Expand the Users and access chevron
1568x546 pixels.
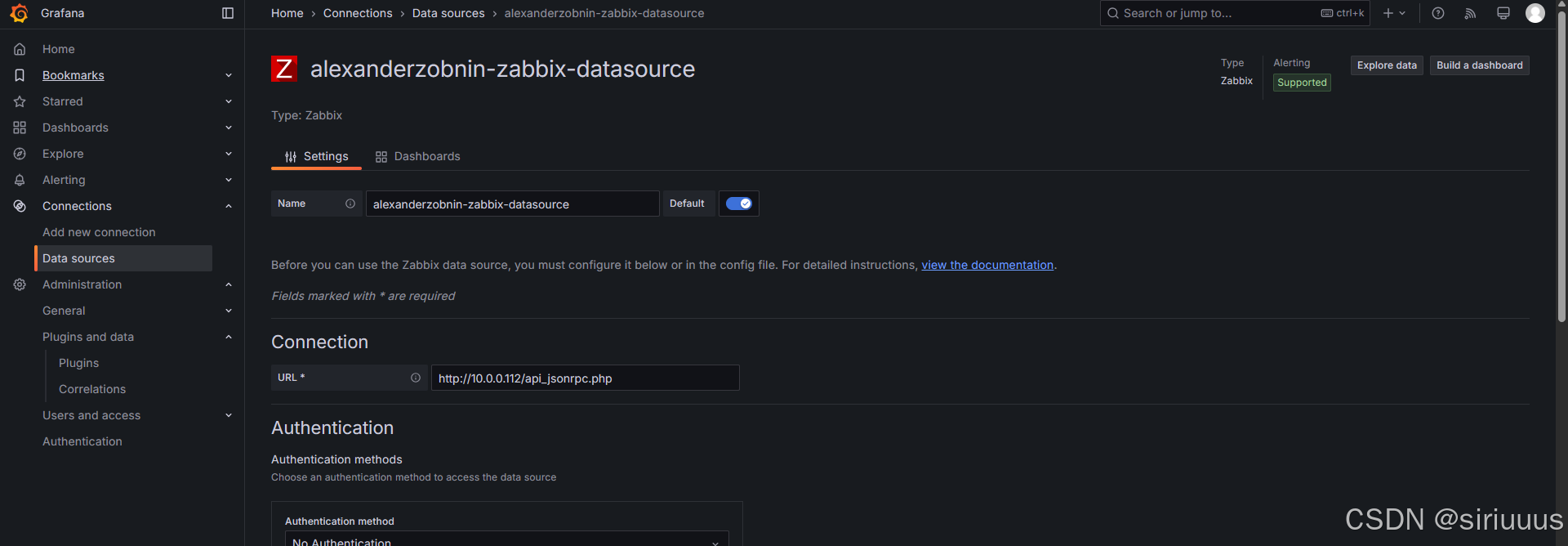click(229, 415)
